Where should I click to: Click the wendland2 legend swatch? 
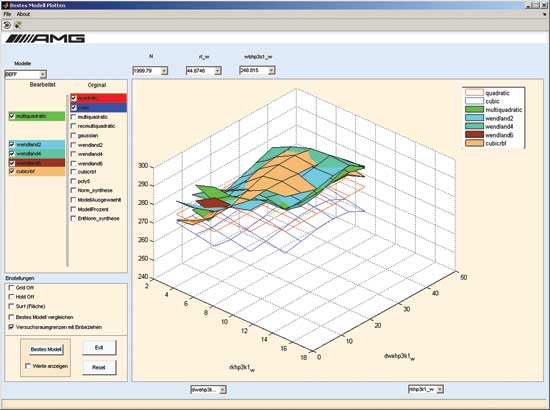(x=474, y=118)
